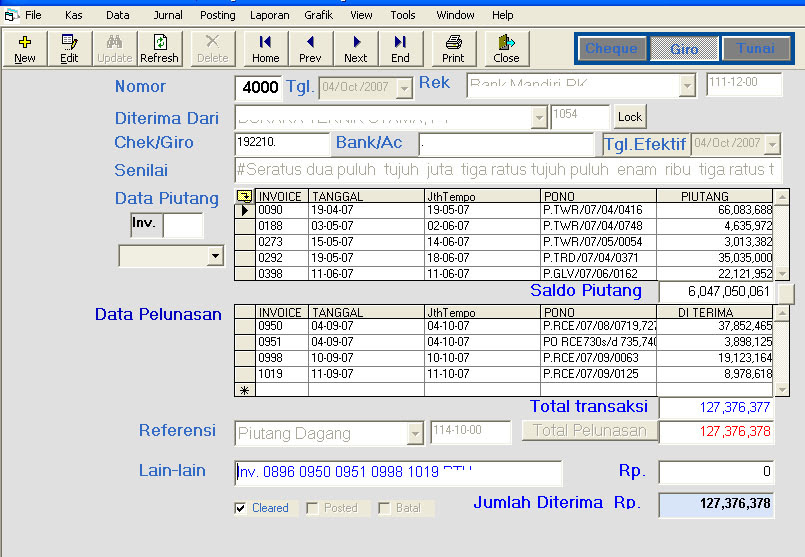Click the Lain-lain Rp. amount field

(x=716, y=472)
